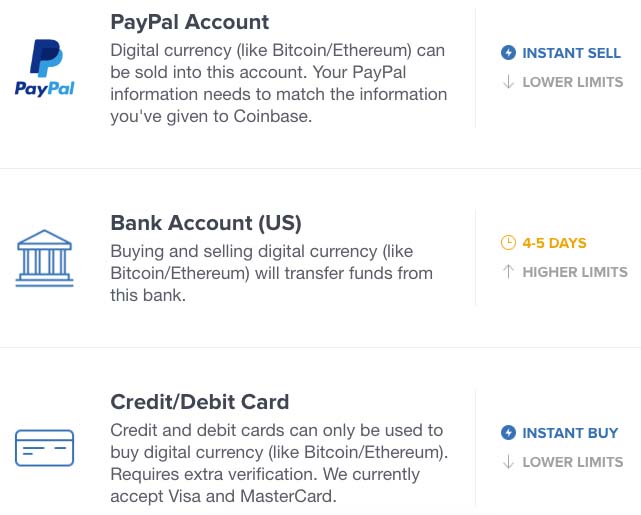Click the HIGHER LIMITS text

pyautogui.click(x=575, y=272)
